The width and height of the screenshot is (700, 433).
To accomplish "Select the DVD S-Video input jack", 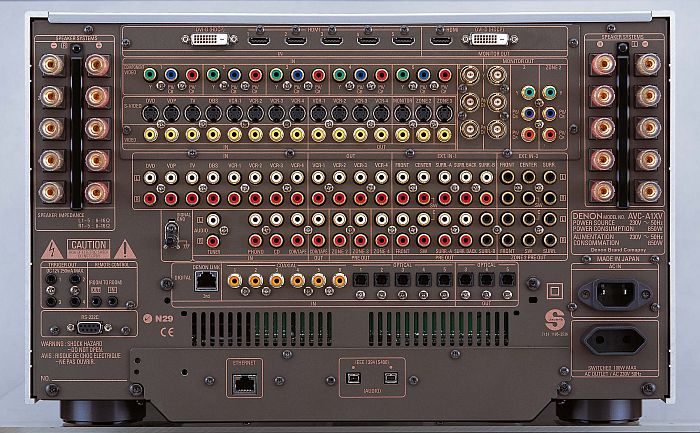I will click(148, 113).
